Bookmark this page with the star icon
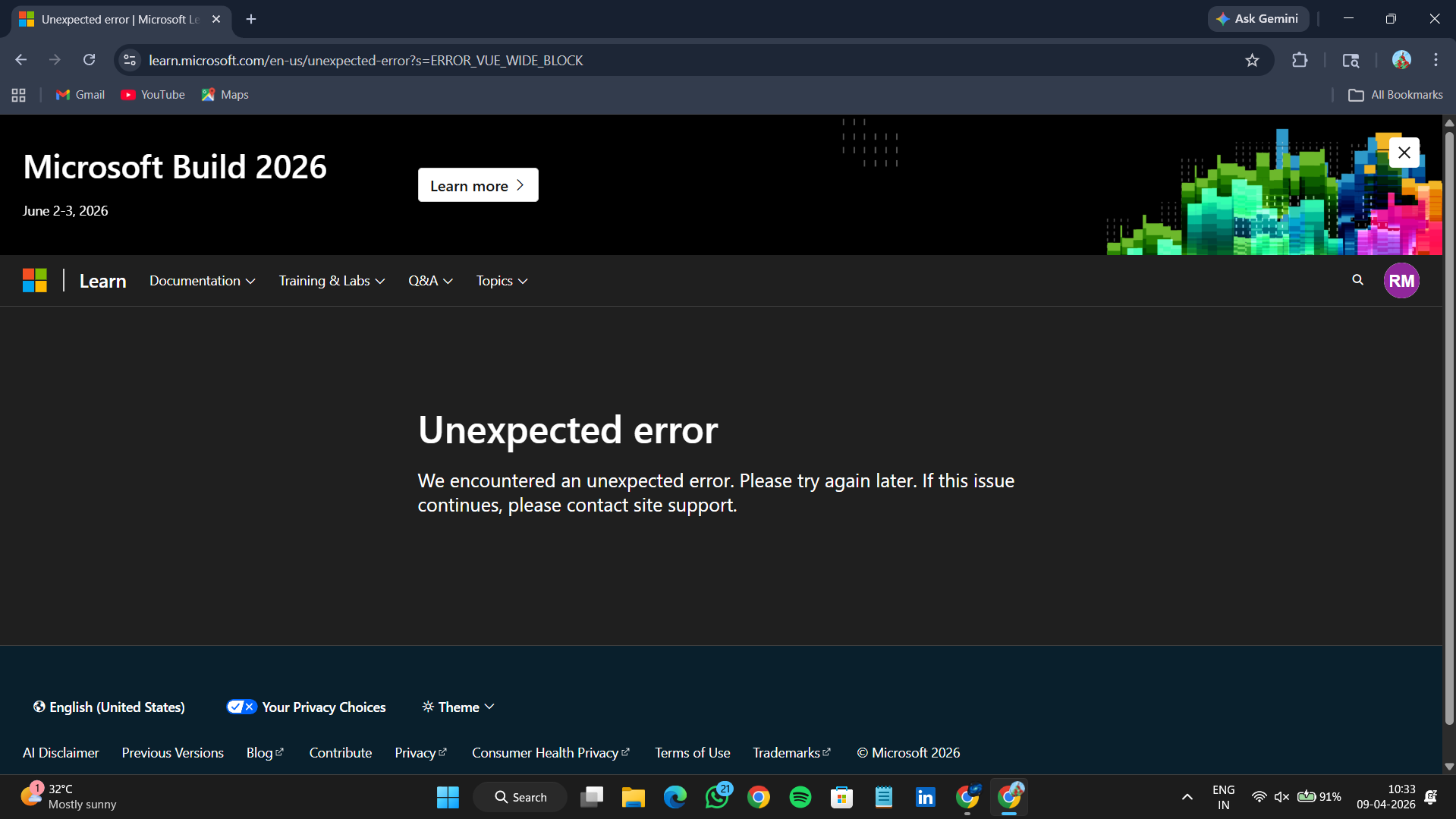 [1253, 60]
